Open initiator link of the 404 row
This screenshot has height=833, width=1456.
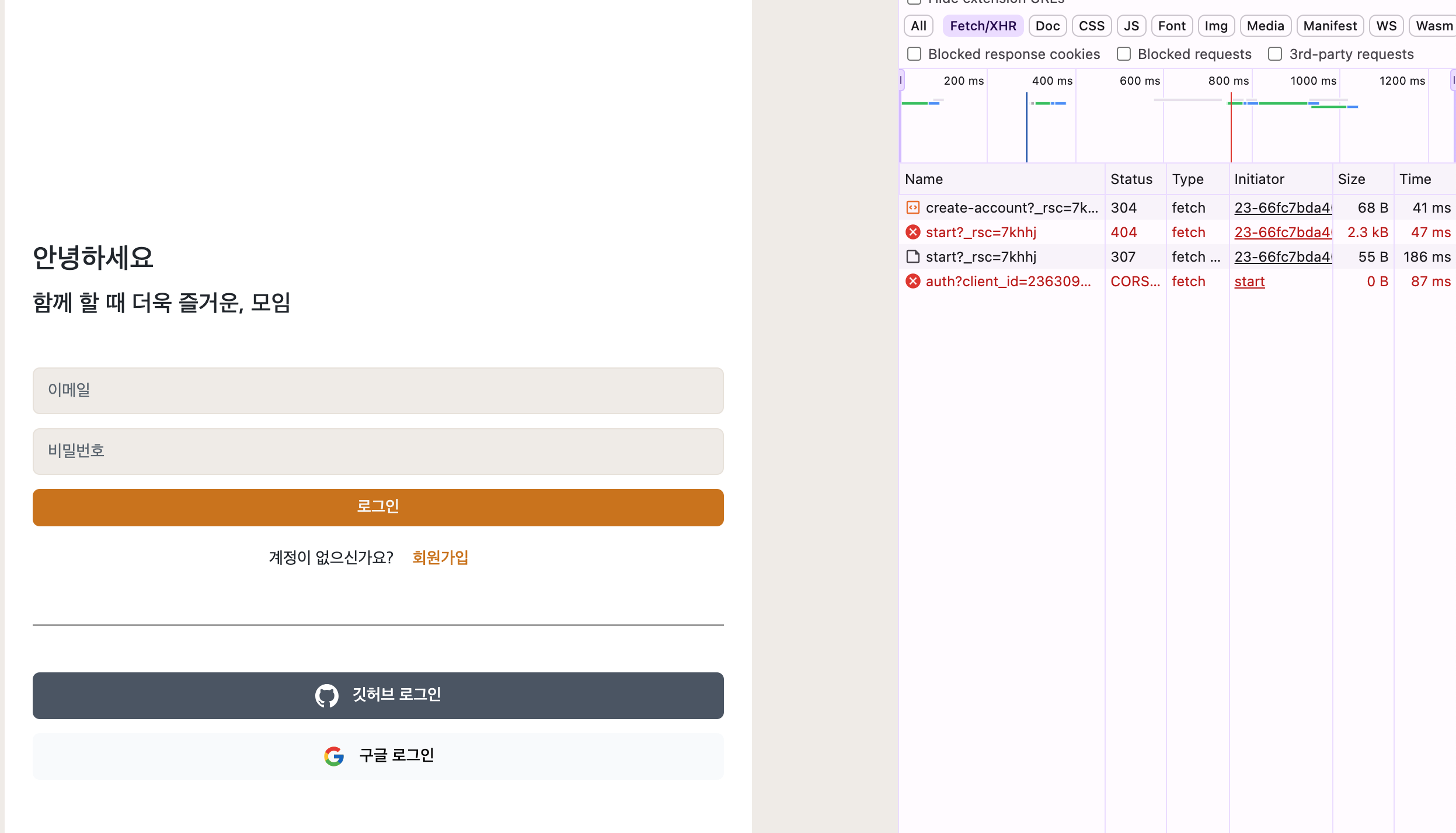(x=1283, y=232)
